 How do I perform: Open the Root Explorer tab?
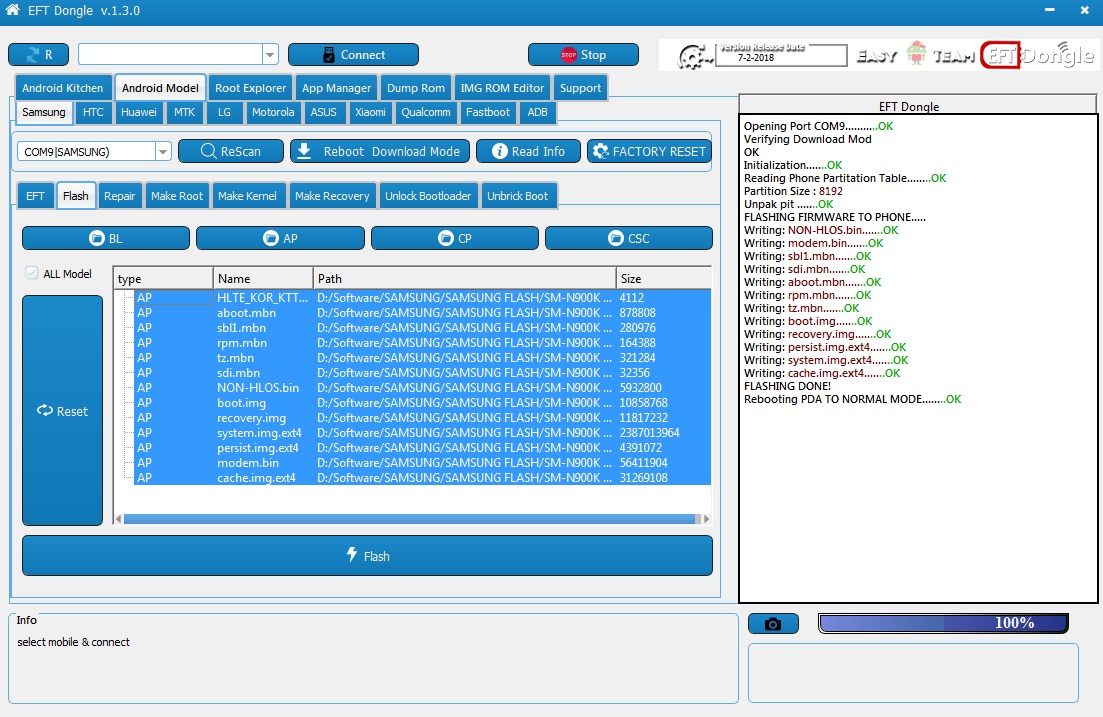click(x=250, y=88)
